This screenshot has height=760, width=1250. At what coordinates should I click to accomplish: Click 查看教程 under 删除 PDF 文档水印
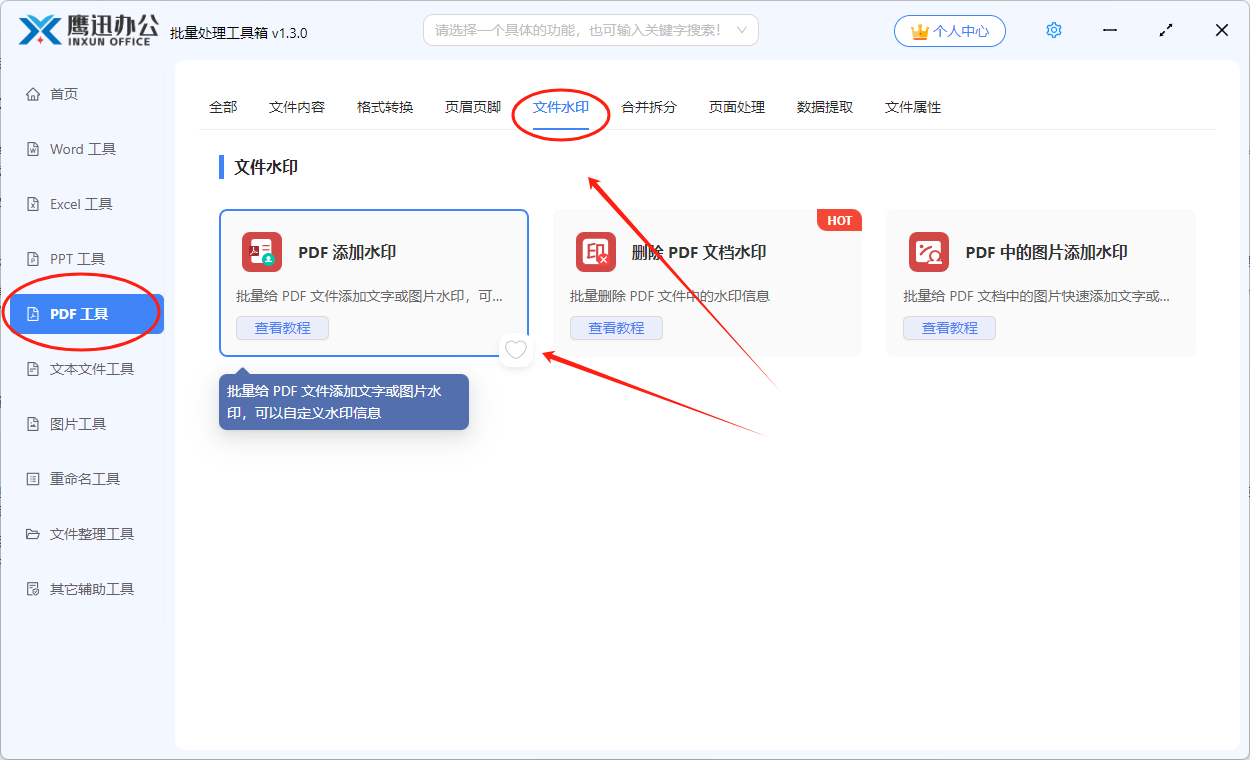pos(616,328)
